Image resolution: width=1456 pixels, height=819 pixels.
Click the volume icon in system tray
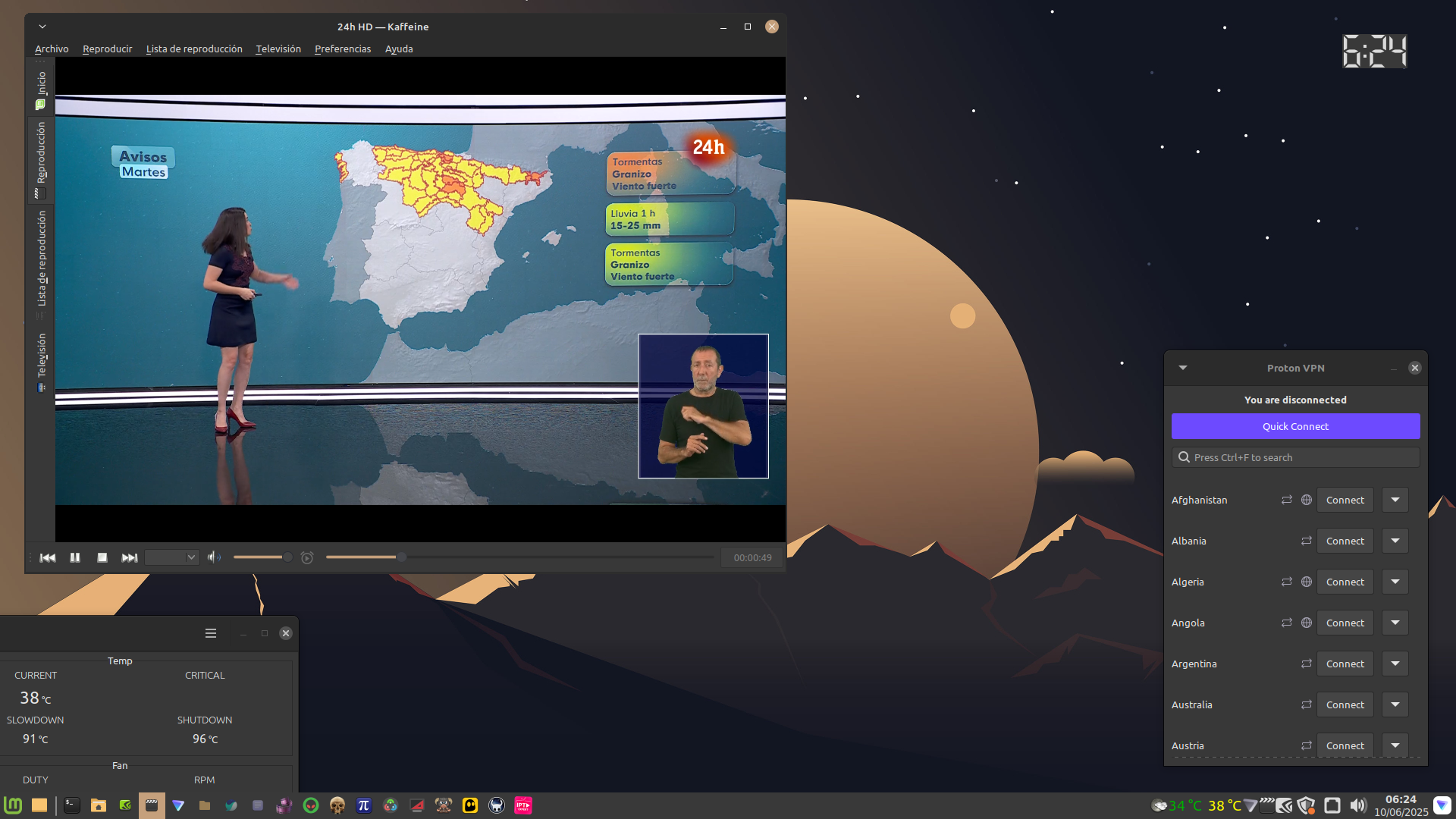point(1357,805)
